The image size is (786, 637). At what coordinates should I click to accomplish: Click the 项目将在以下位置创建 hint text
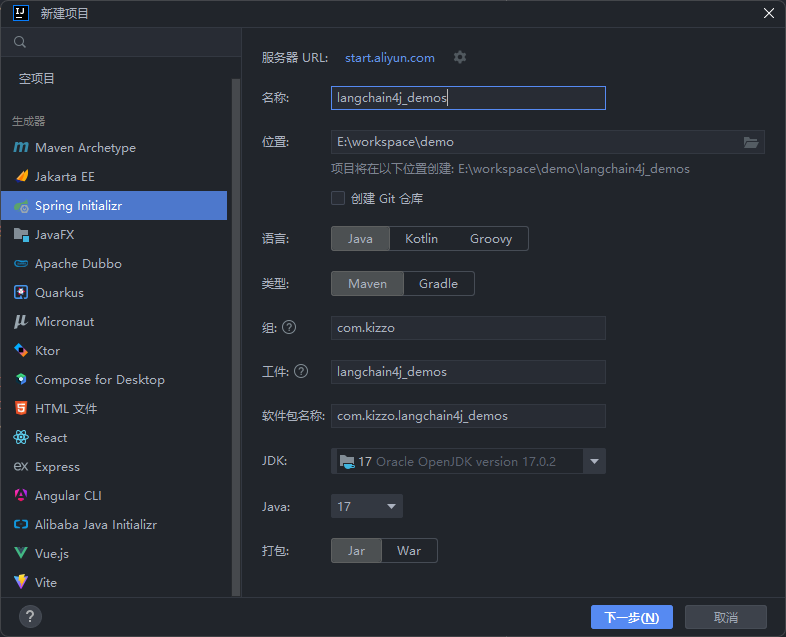(510, 169)
